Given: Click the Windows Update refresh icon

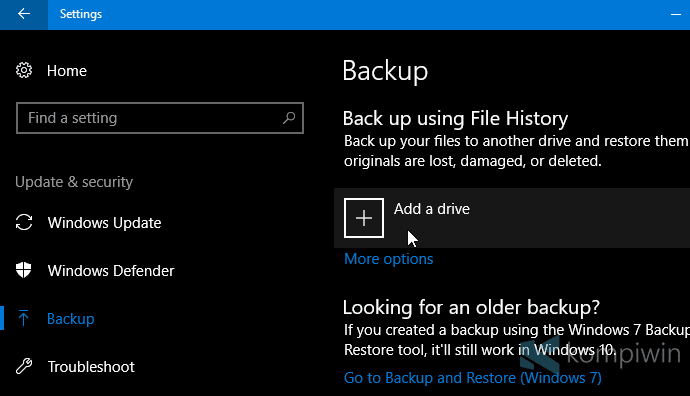Looking at the screenshot, I should 24,222.
